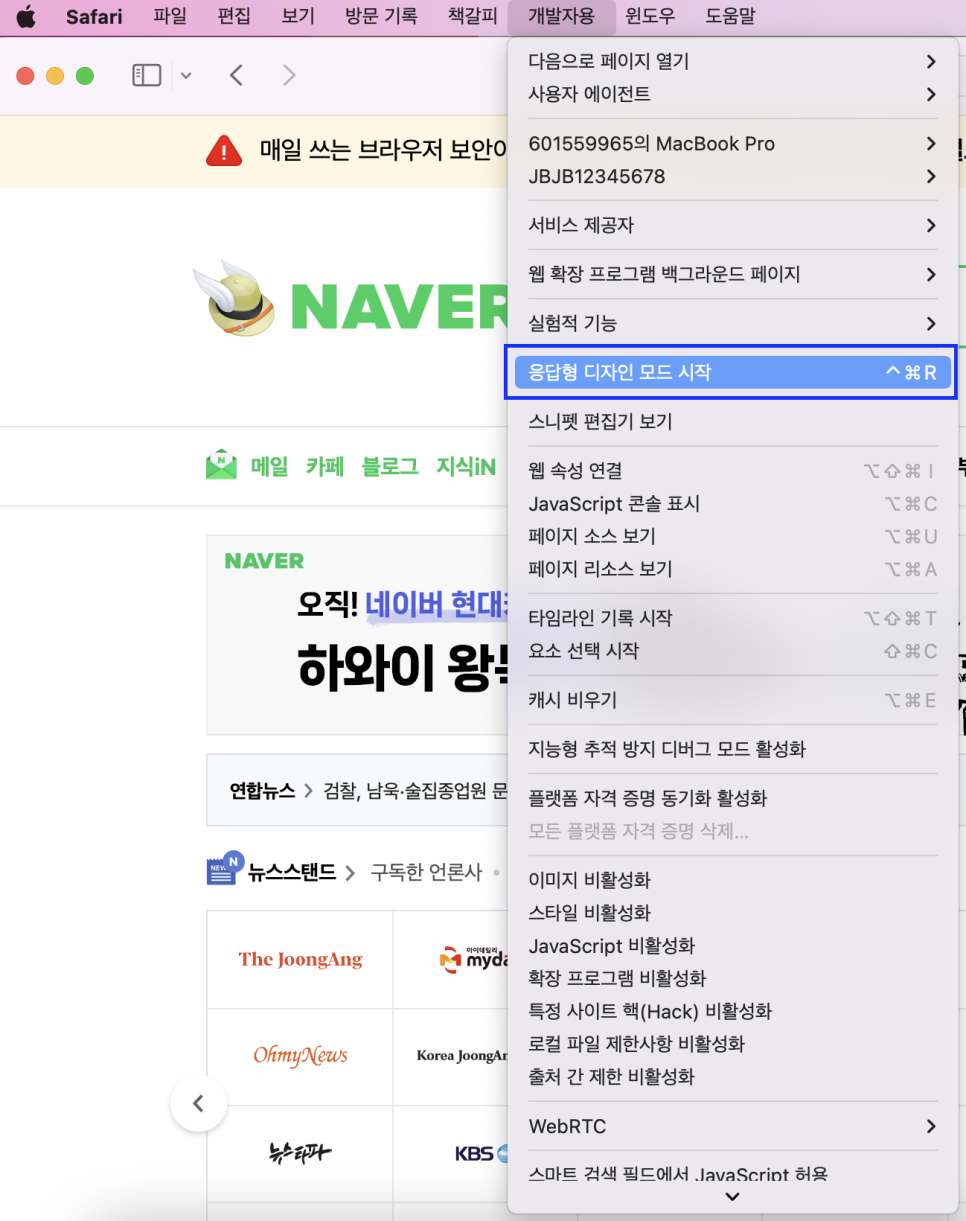
Task: Click the 뉴스스탠드 news icon
Action: (225, 870)
